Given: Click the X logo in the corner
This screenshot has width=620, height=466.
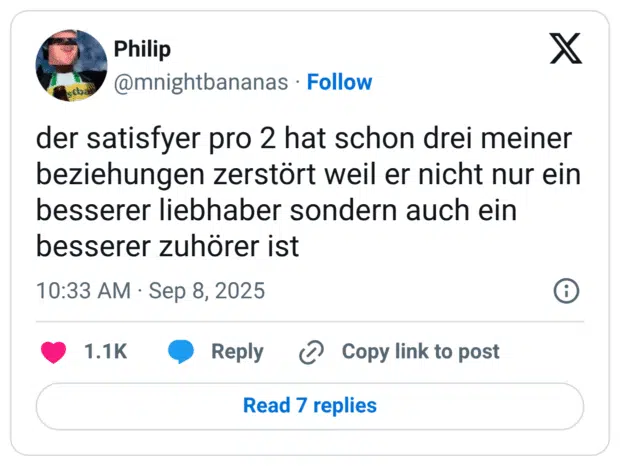Looking at the screenshot, I should 566,48.
